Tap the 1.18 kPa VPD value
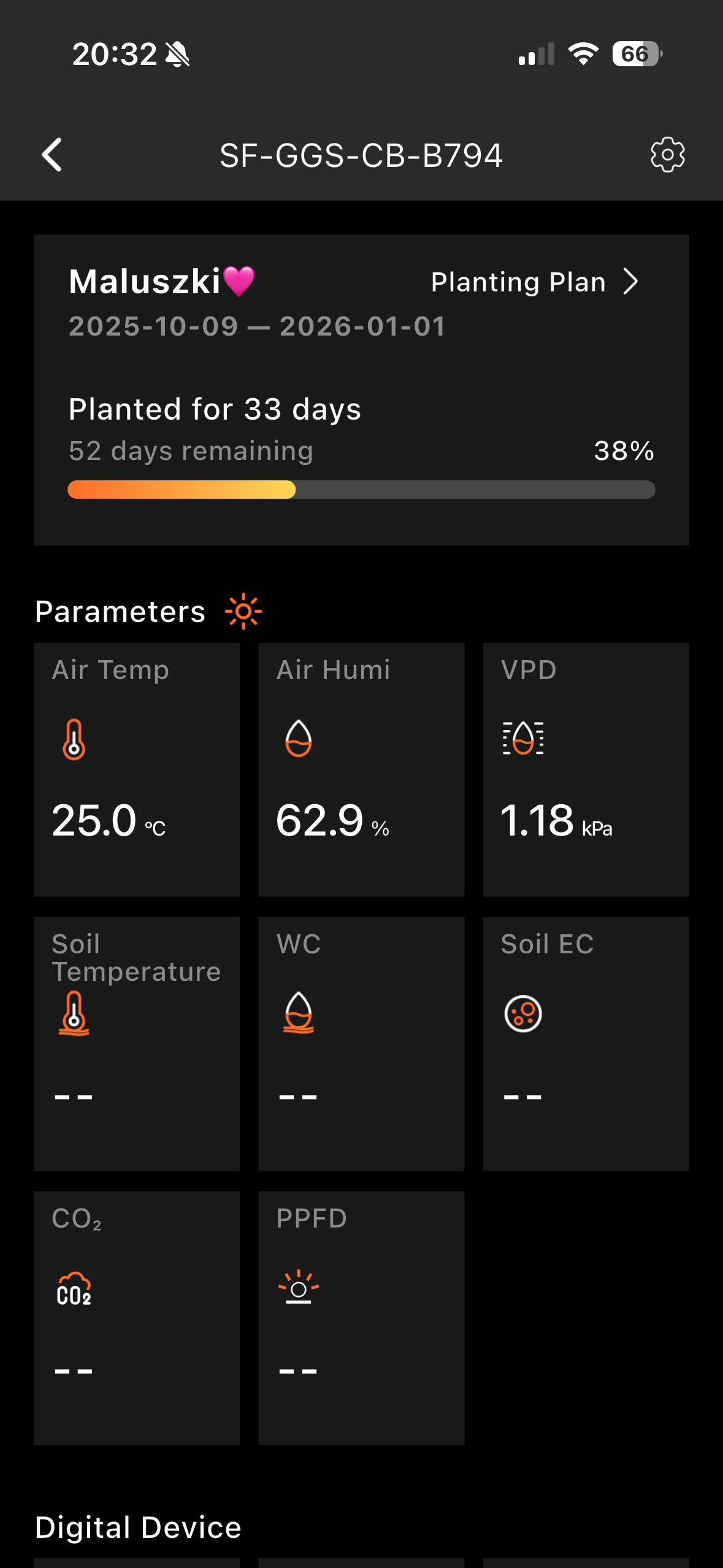 [556, 821]
